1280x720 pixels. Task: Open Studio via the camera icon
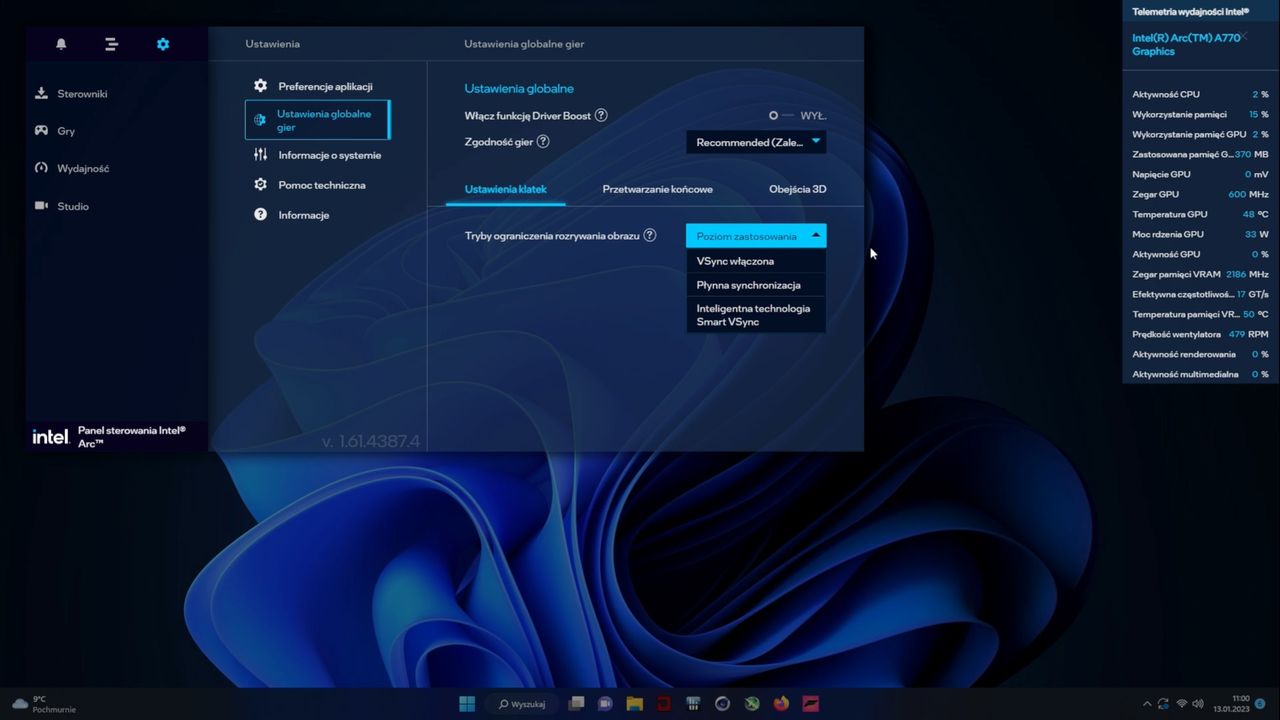pos(41,205)
